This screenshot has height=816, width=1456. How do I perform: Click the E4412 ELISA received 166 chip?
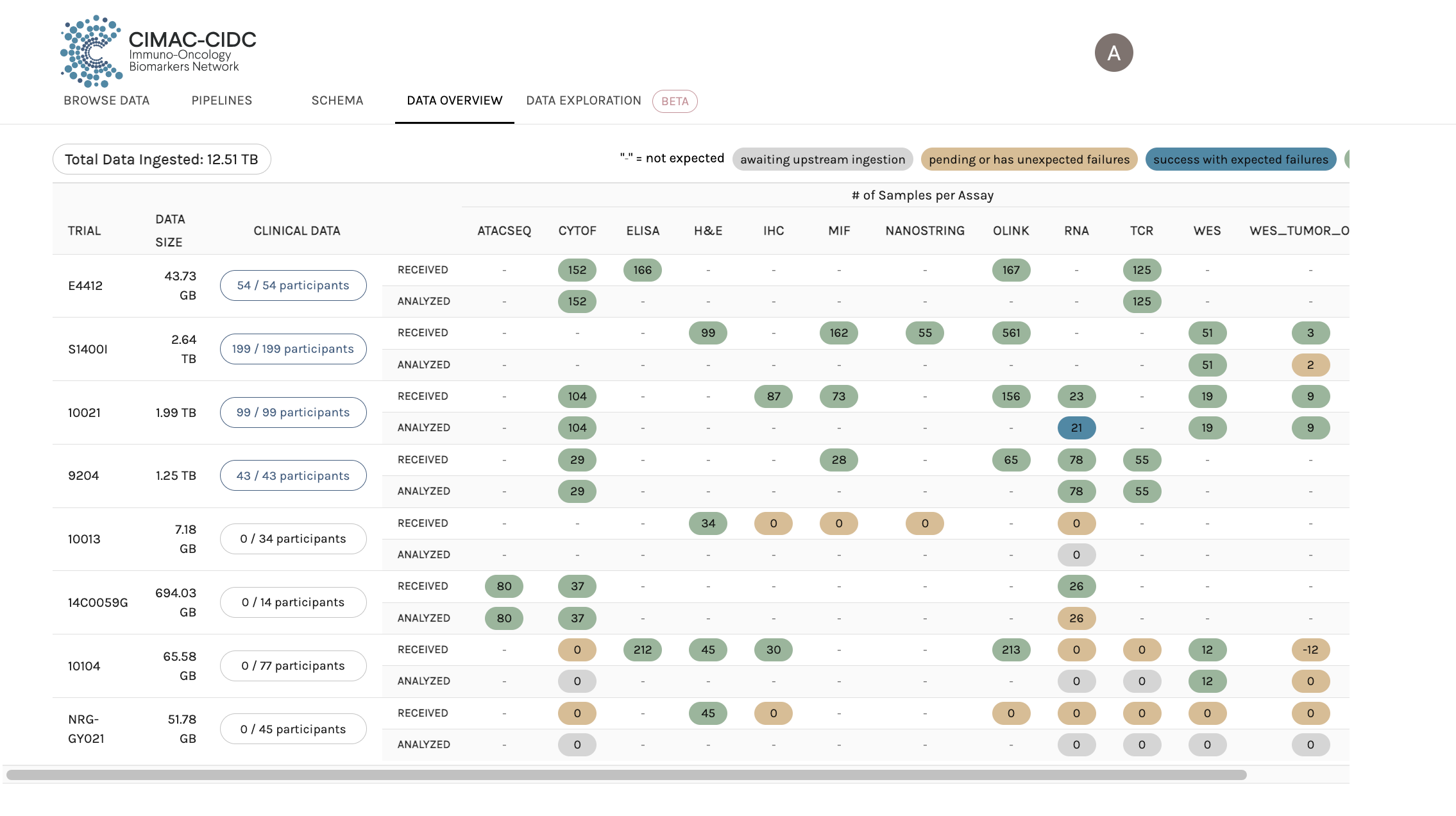(643, 270)
